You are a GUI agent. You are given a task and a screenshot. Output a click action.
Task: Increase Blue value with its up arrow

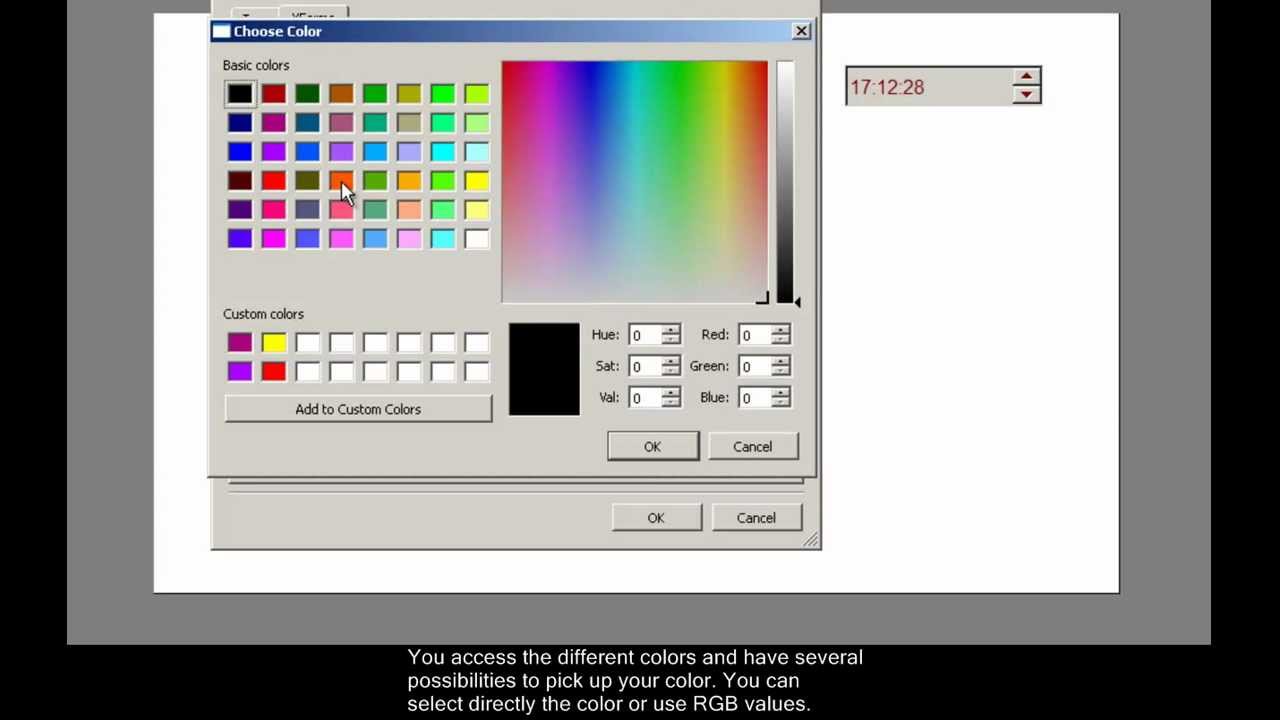pyautogui.click(x=781, y=392)
